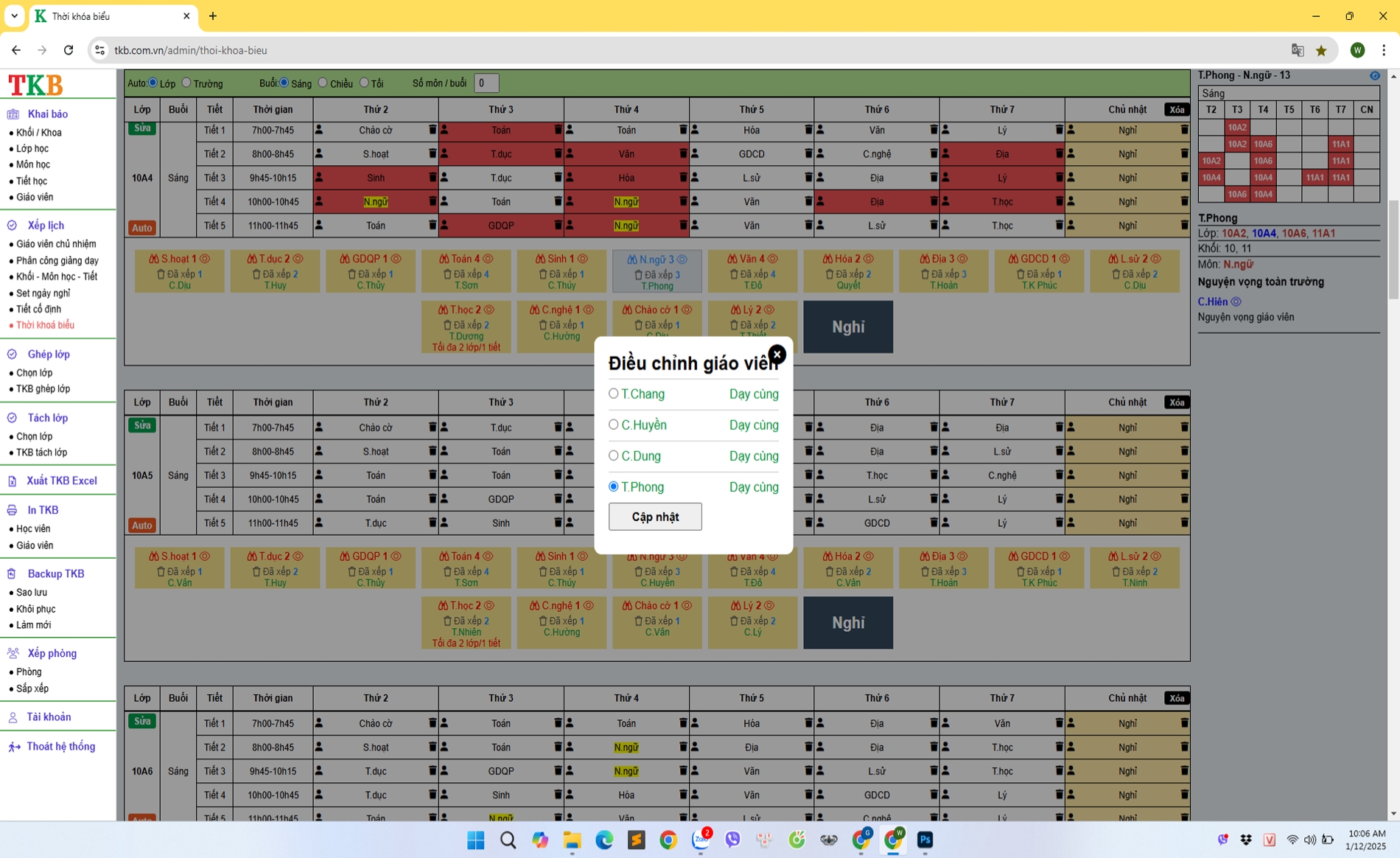Choose C.Huyền as the teacher
Screen dimensions: 1400x858
(613, 425)
